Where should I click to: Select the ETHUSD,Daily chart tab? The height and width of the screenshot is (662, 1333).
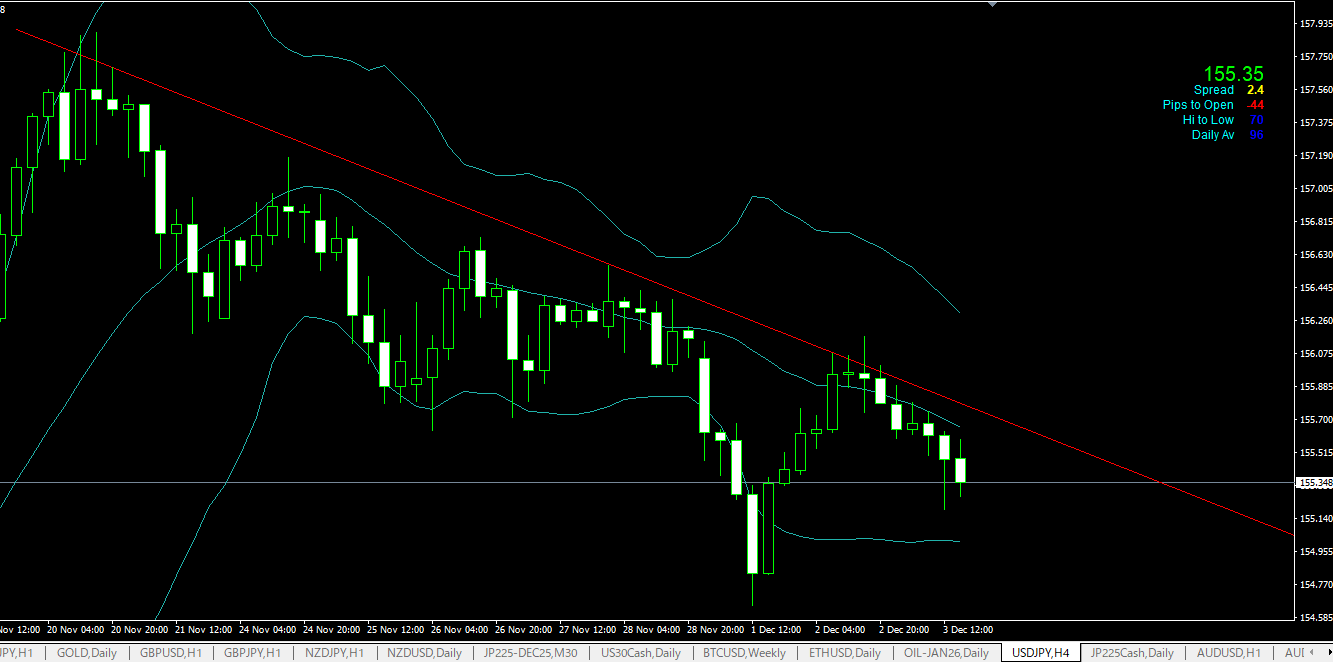pos(845,653)
